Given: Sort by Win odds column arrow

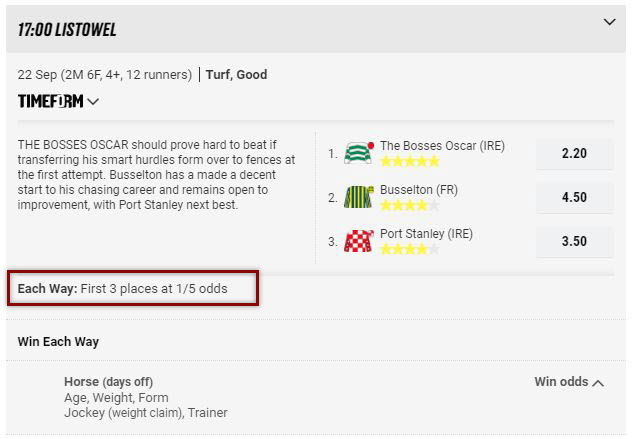Looking at the screenshot, I should [598, 383].
